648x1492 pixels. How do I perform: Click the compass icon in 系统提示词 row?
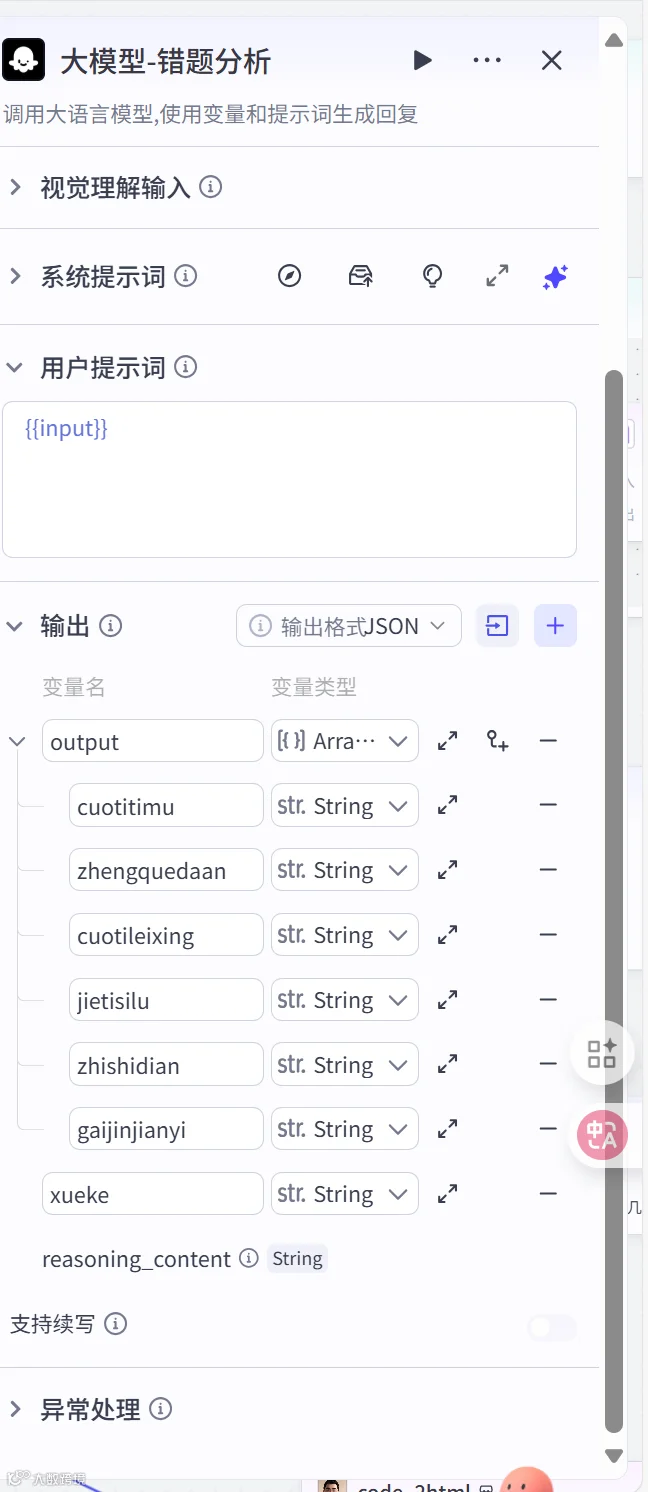pos(289,277)
